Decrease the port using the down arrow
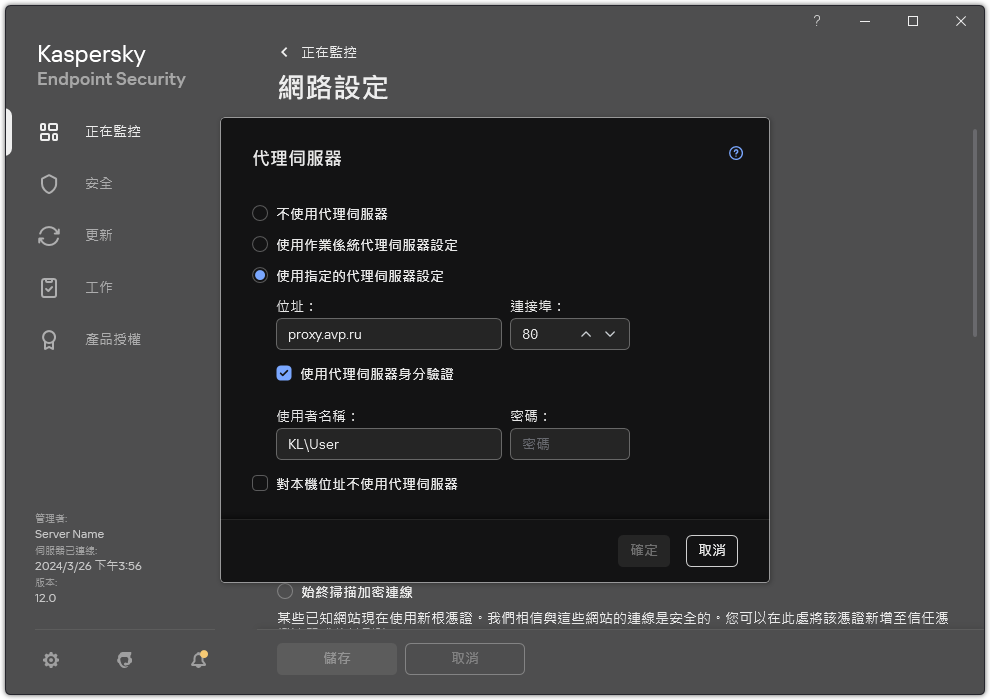This screenshot has width=990, height=700. tap(610, 334)
